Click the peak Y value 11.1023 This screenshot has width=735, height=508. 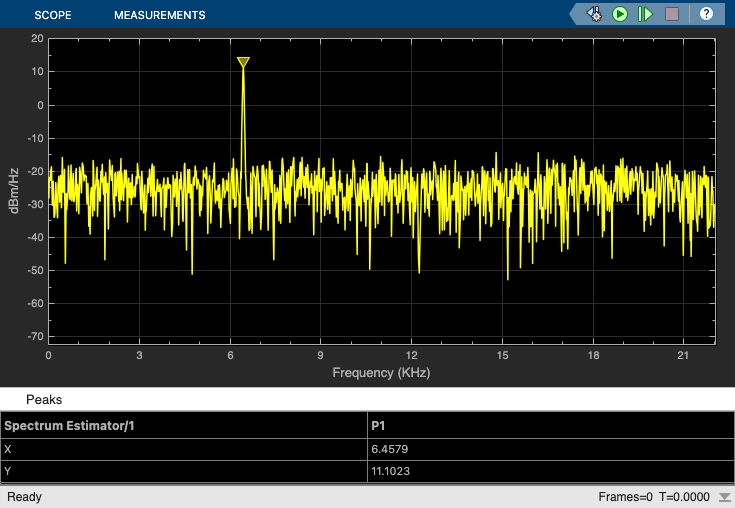tap(392, 472)
